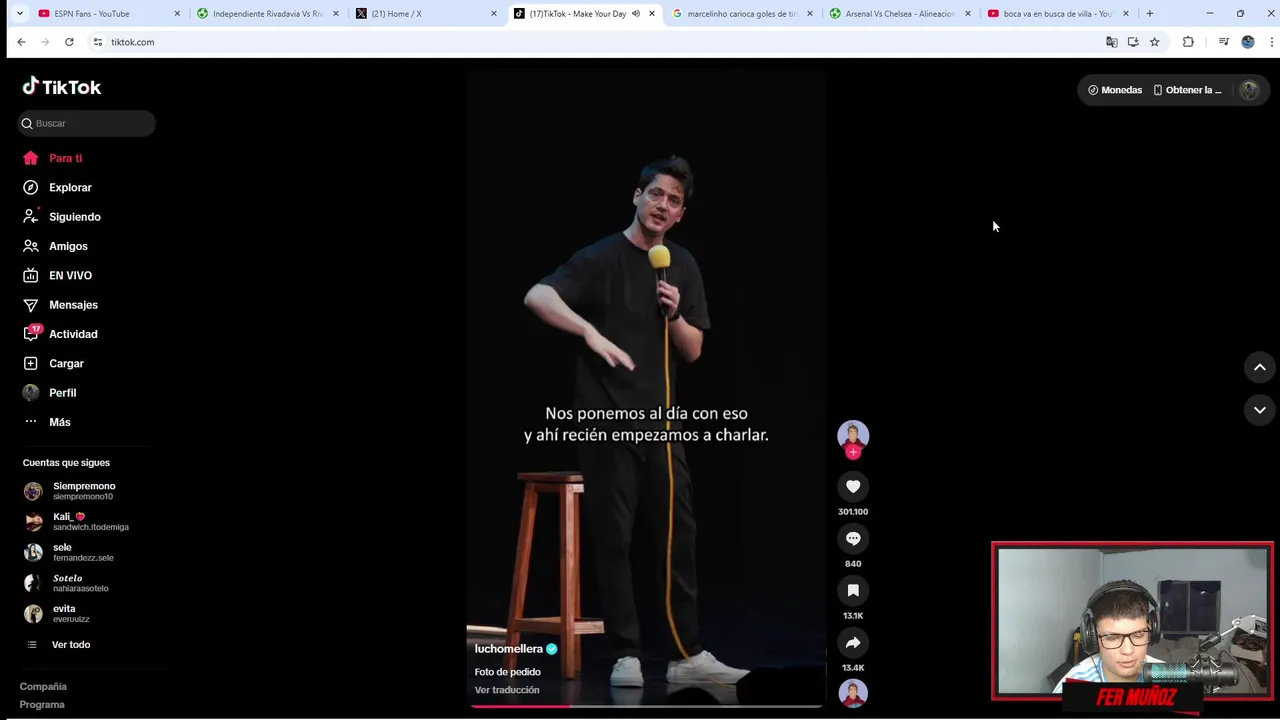Open a new browser tab
Screen dimensions: 1280x720
pos(1150,14)
